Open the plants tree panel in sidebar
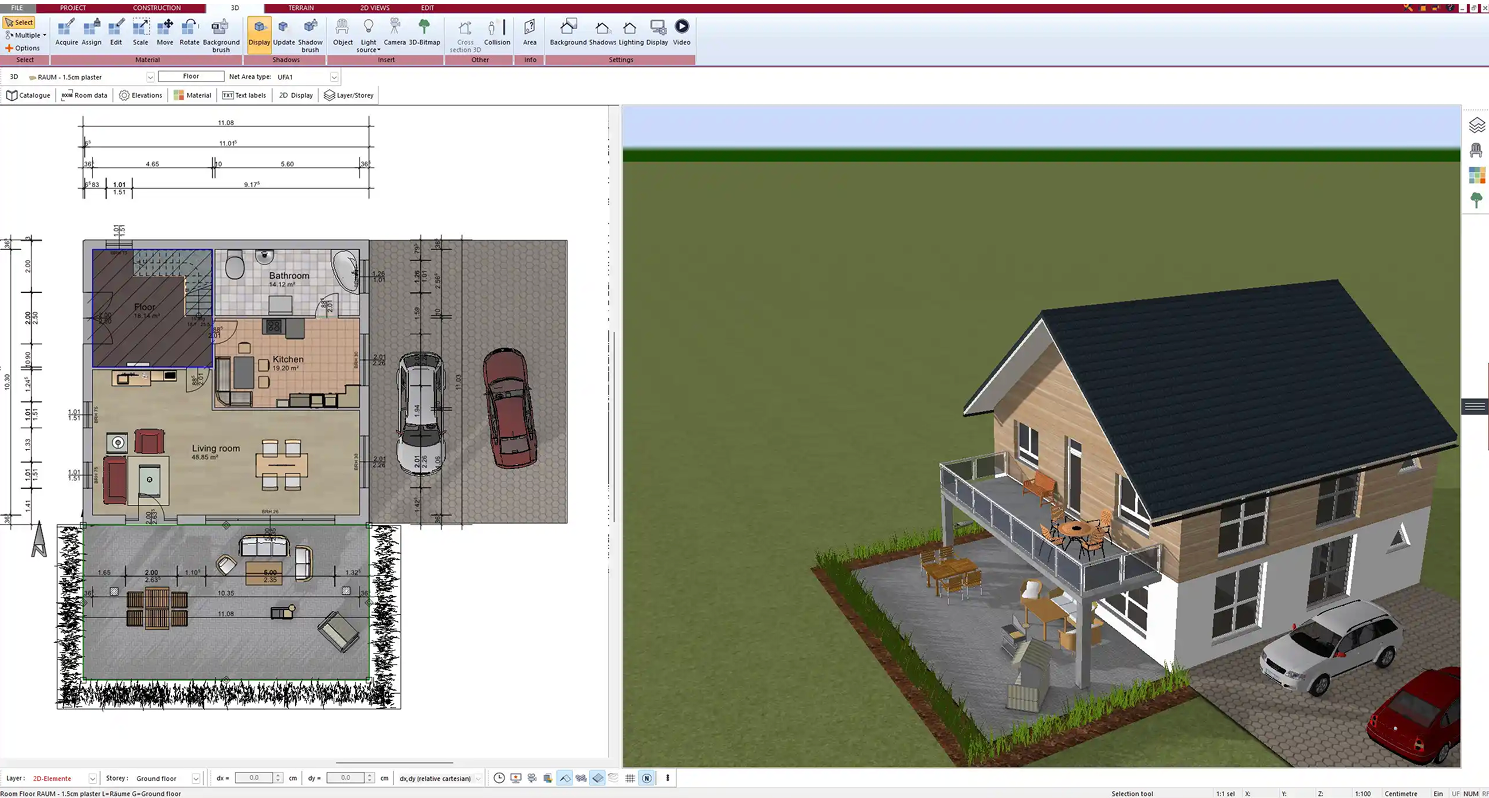The image size is (1489, 798). [x=1477, y=200]
